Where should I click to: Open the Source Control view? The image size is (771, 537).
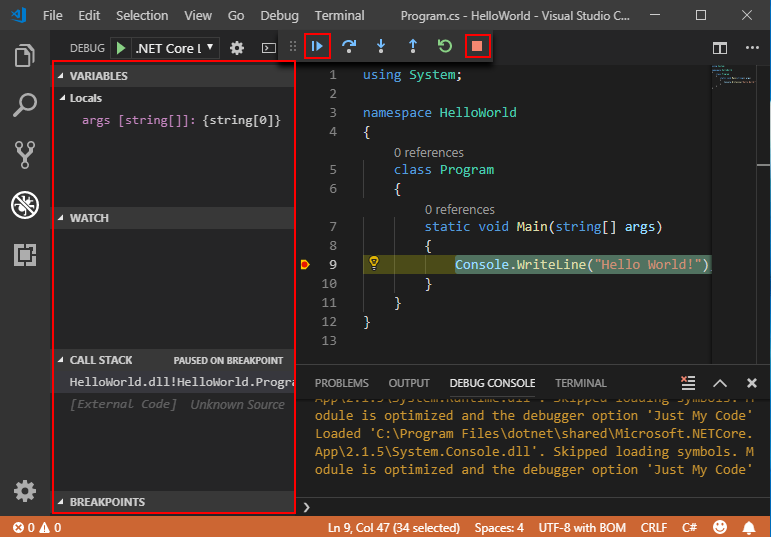(25, 154)
